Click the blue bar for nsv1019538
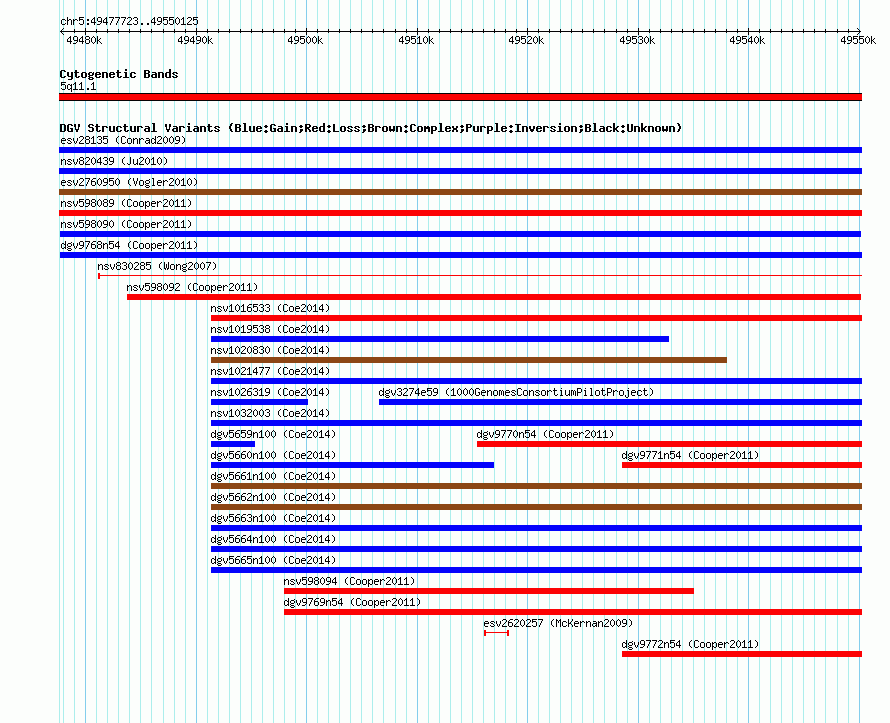Viewport: 890px width, 723px height. pos(440,339)
